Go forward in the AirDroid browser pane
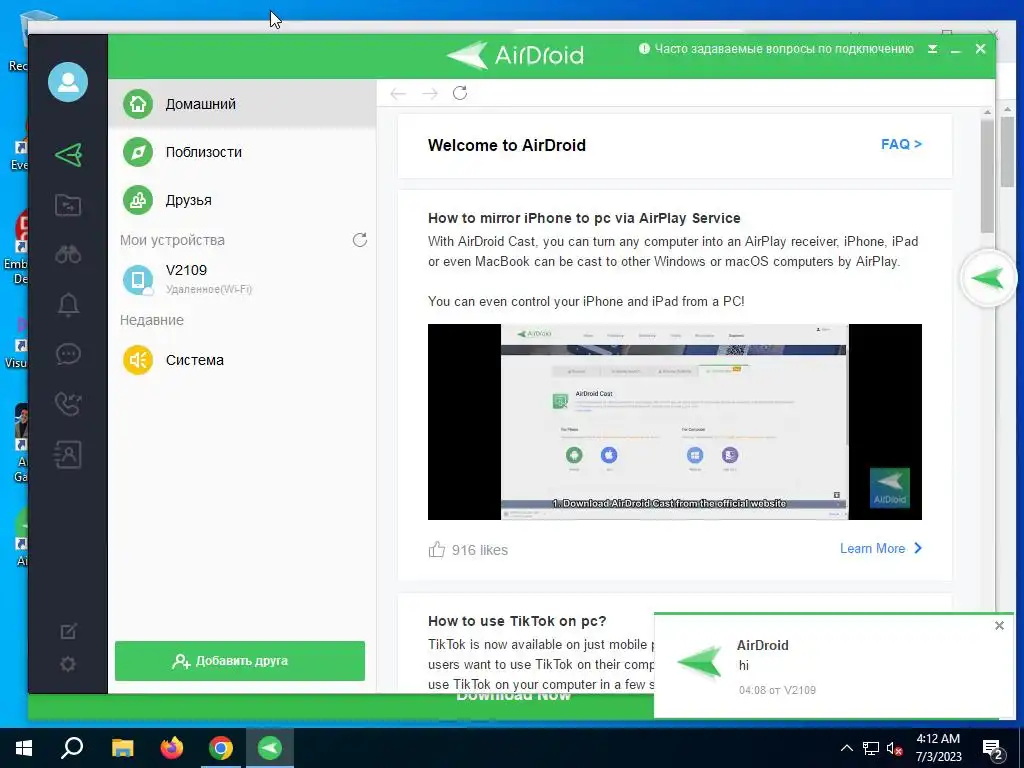1024x768 pixels. (430, 94)
